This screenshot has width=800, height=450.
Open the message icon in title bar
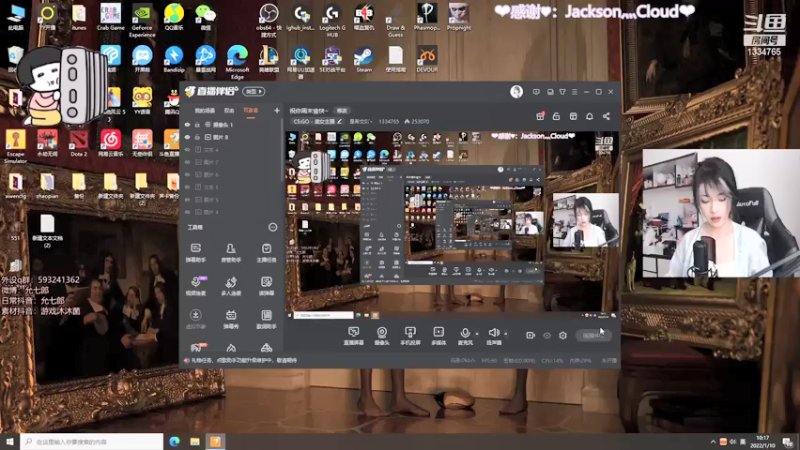coord(536,92)
